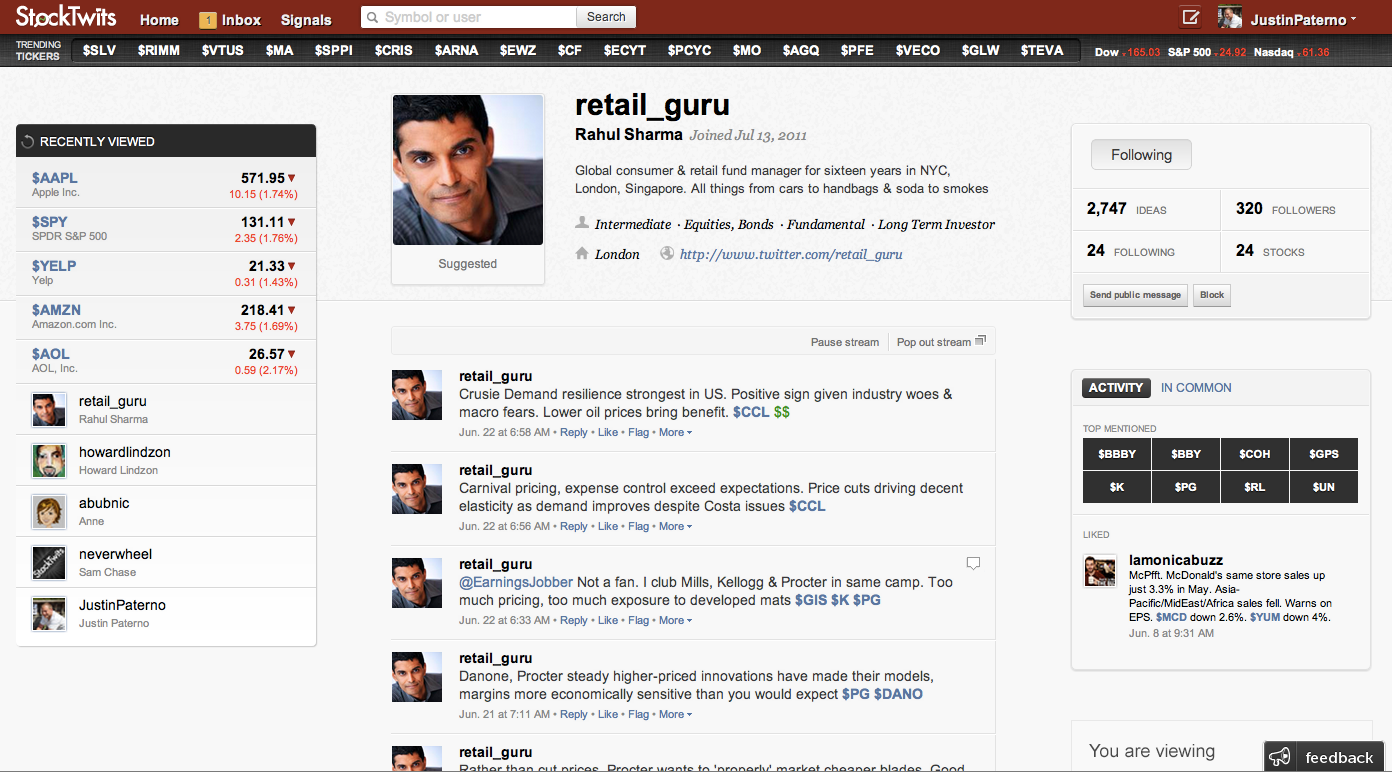
Task: Expand More menu on Carnival pricing post
Action: [675, 526]
